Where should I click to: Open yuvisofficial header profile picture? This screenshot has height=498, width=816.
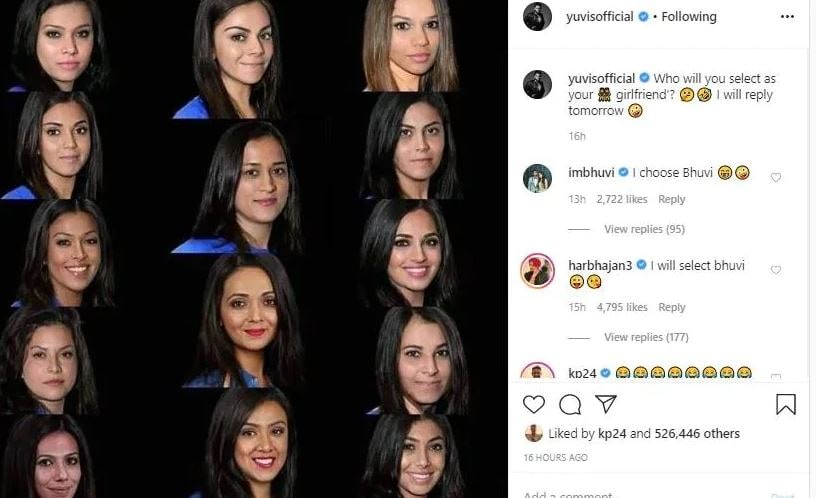pos(537,17)
